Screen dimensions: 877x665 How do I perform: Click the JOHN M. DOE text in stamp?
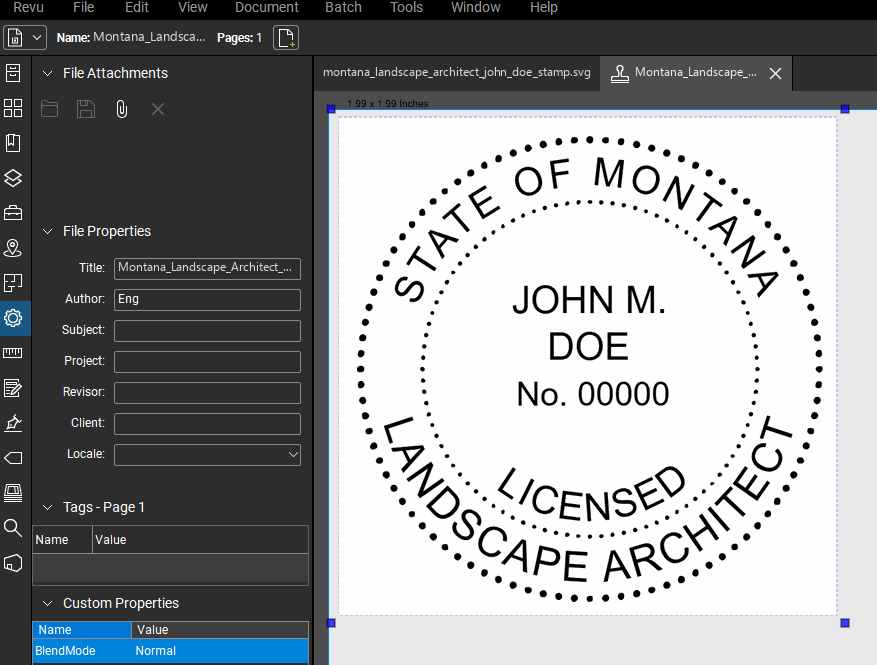coord(588,323)
